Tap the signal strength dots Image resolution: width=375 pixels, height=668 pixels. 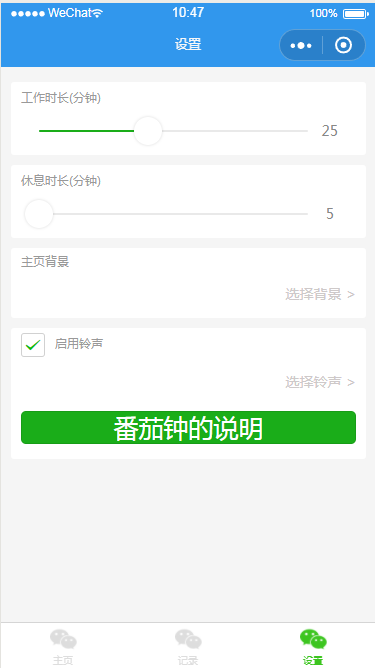tap(28, 14)
